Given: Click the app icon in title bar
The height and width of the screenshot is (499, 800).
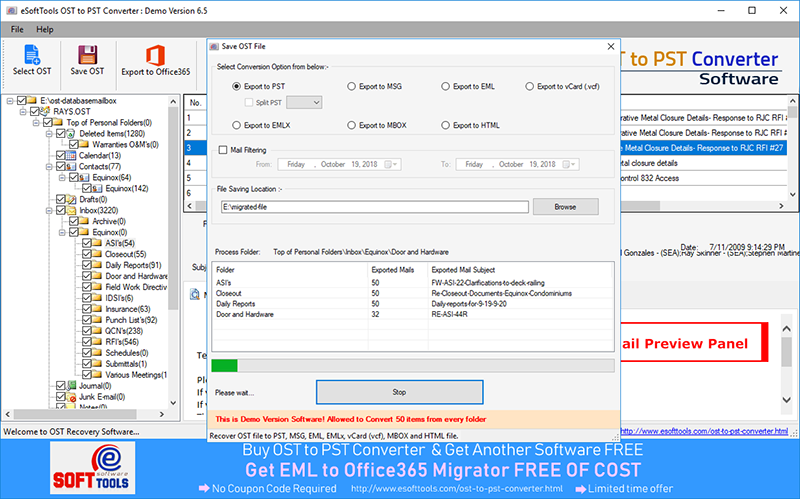Looking at the screenshot, I should [11, 10].
